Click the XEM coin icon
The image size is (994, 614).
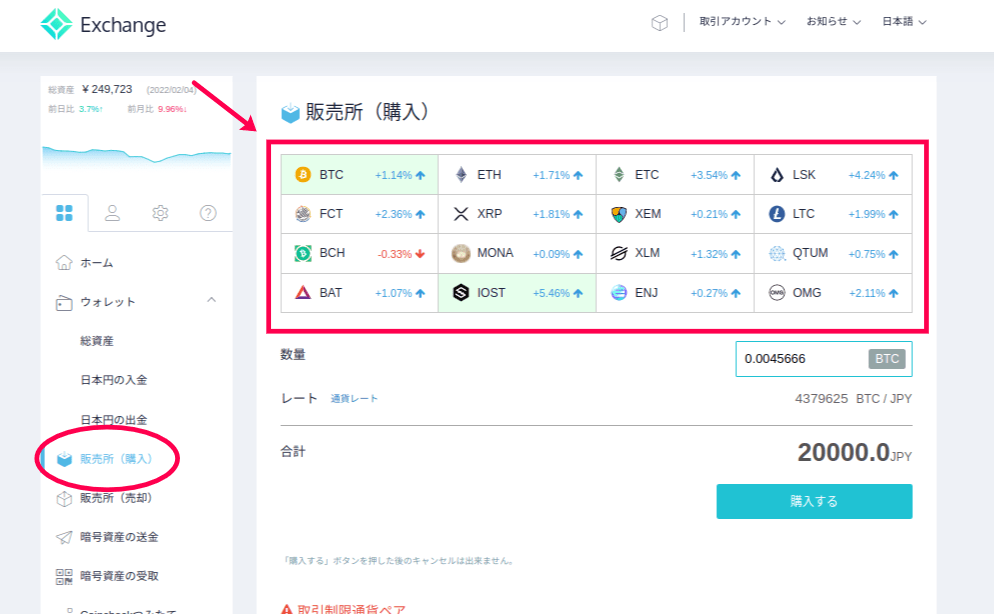[619, 214]
